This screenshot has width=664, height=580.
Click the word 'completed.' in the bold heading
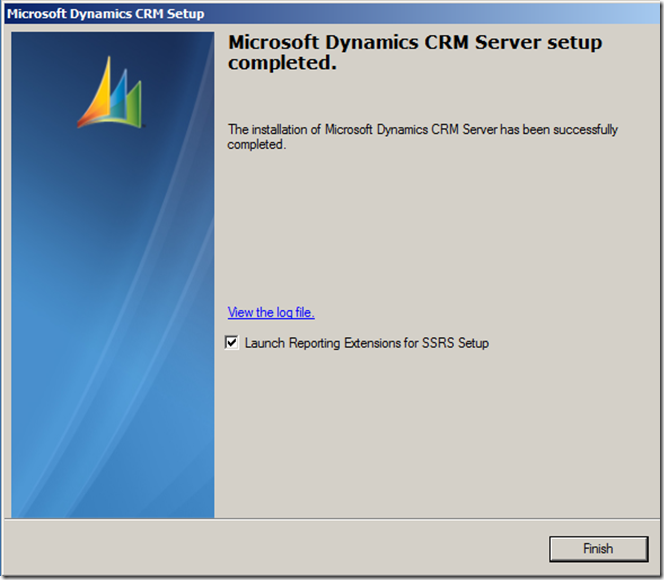click(x=282, y=64)
